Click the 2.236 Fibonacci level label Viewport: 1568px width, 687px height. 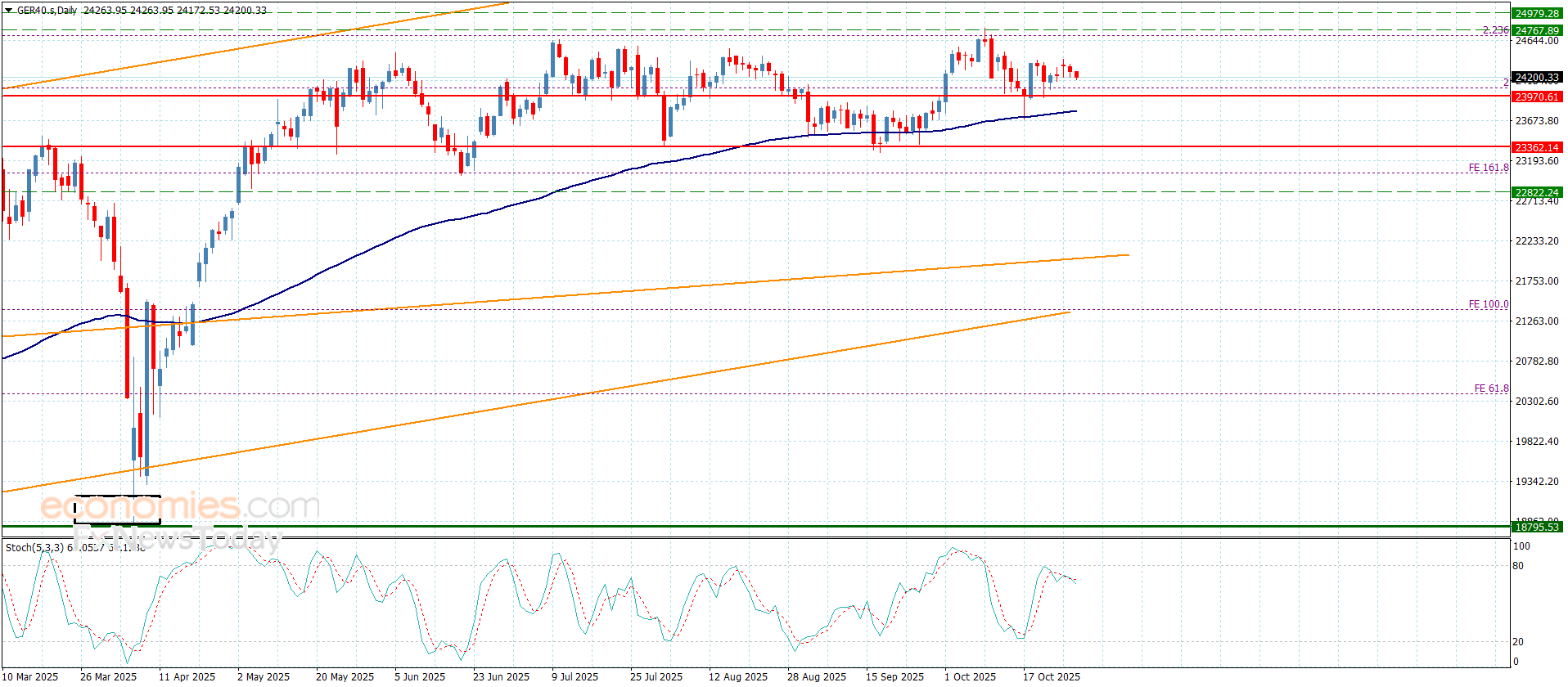pos(1495,30)
